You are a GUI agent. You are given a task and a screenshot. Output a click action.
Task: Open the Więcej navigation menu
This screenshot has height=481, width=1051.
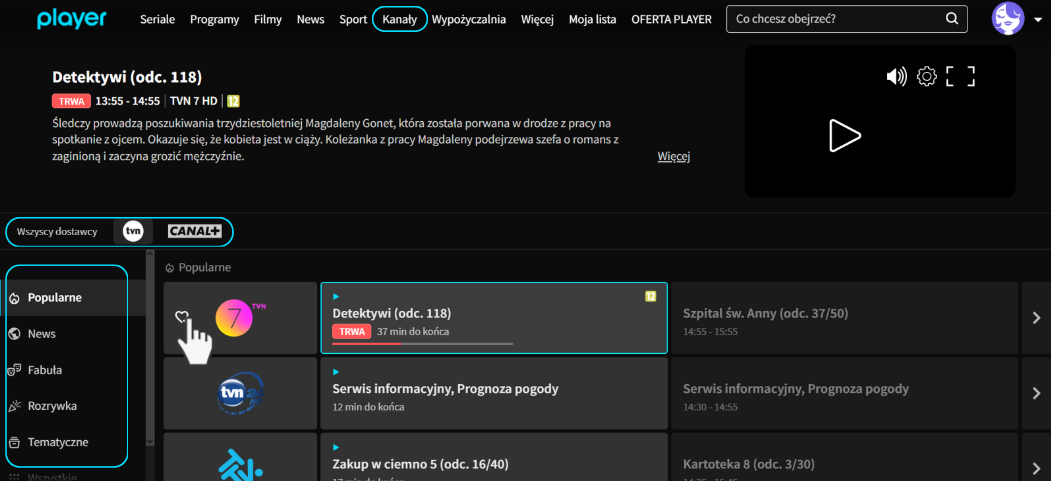click(537, 19)
